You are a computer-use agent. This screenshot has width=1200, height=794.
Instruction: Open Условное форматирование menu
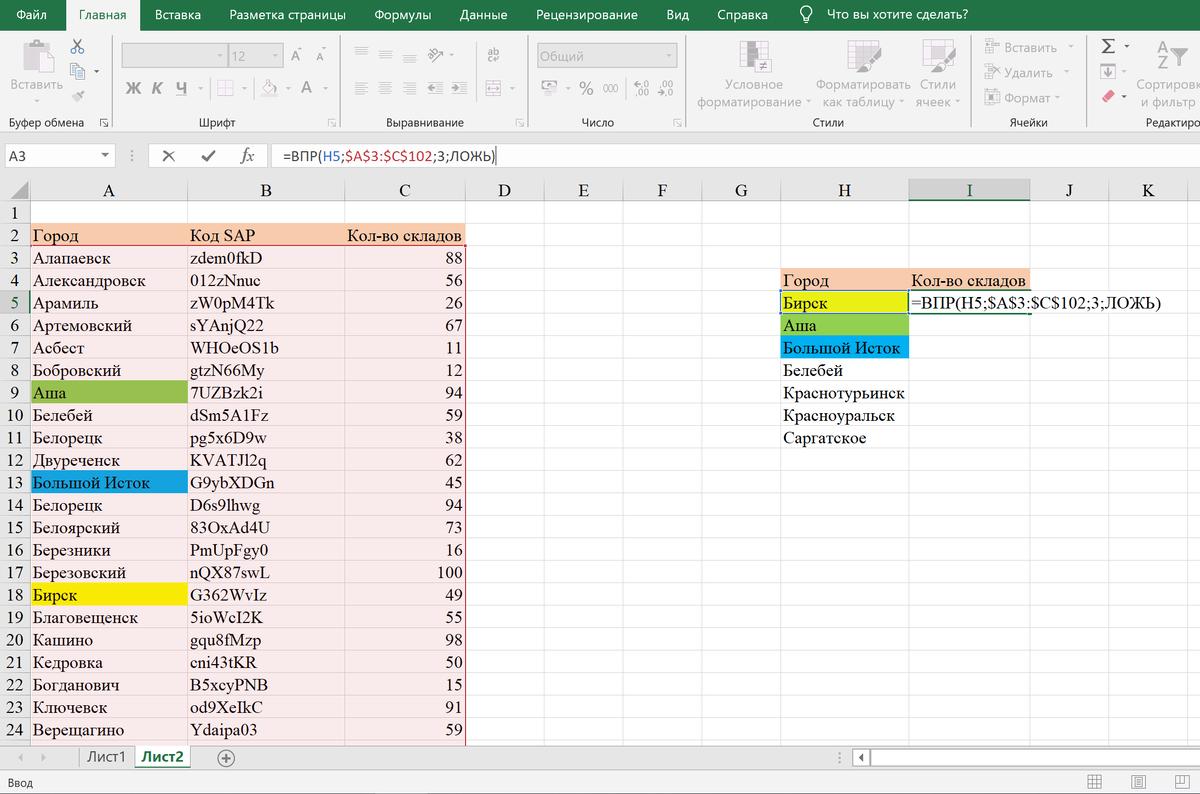[x=753, y=74]
